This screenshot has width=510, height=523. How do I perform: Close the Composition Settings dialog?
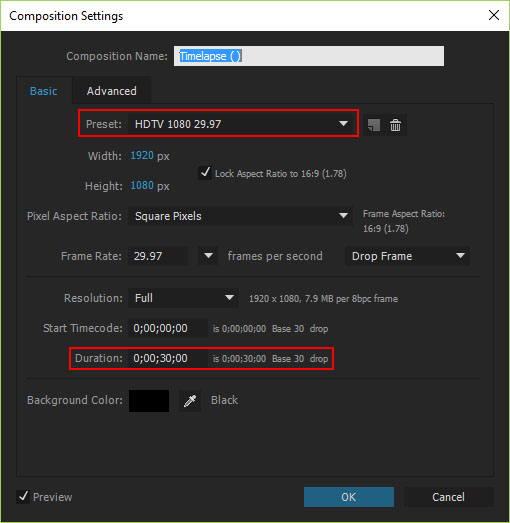click(494, 15)
